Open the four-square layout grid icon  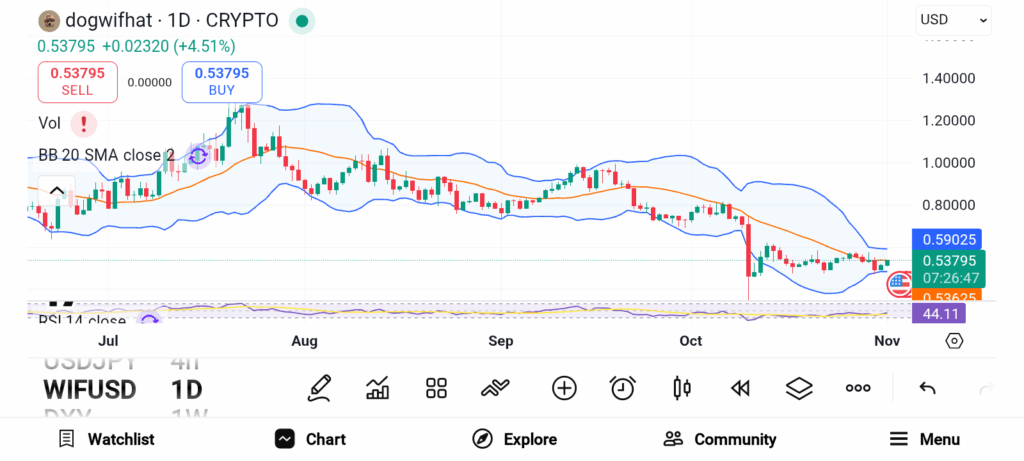(x=436, y=388)
